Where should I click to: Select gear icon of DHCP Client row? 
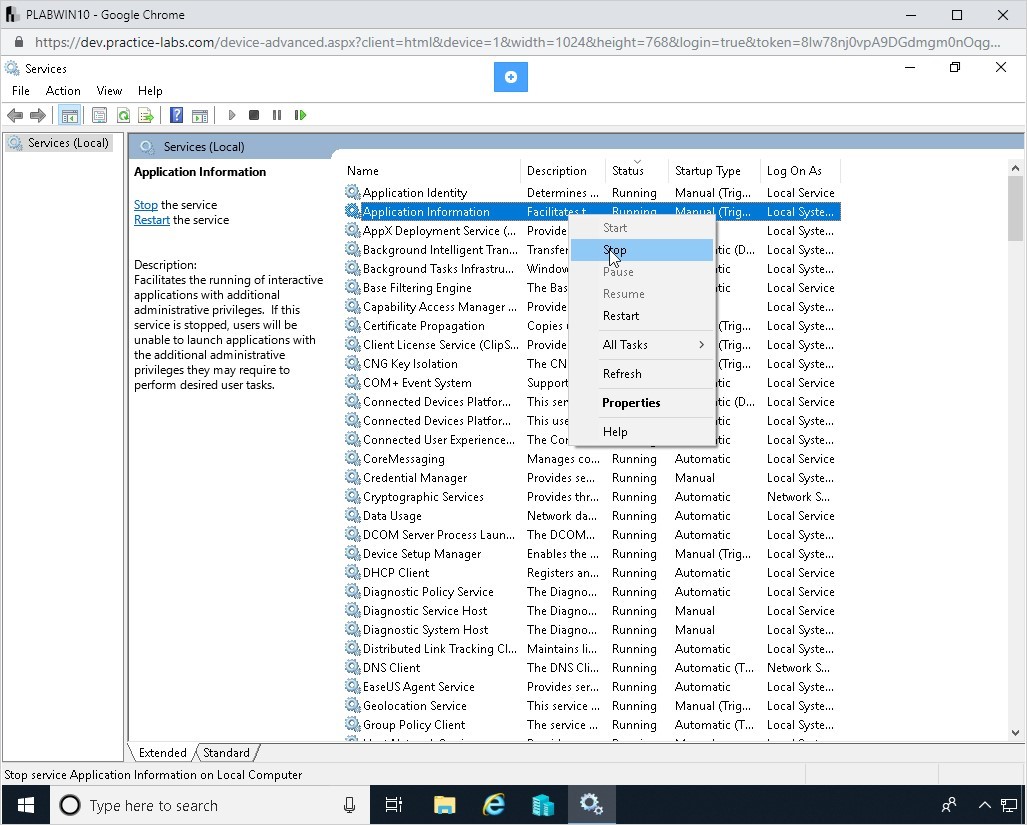[x=352, y=572]
